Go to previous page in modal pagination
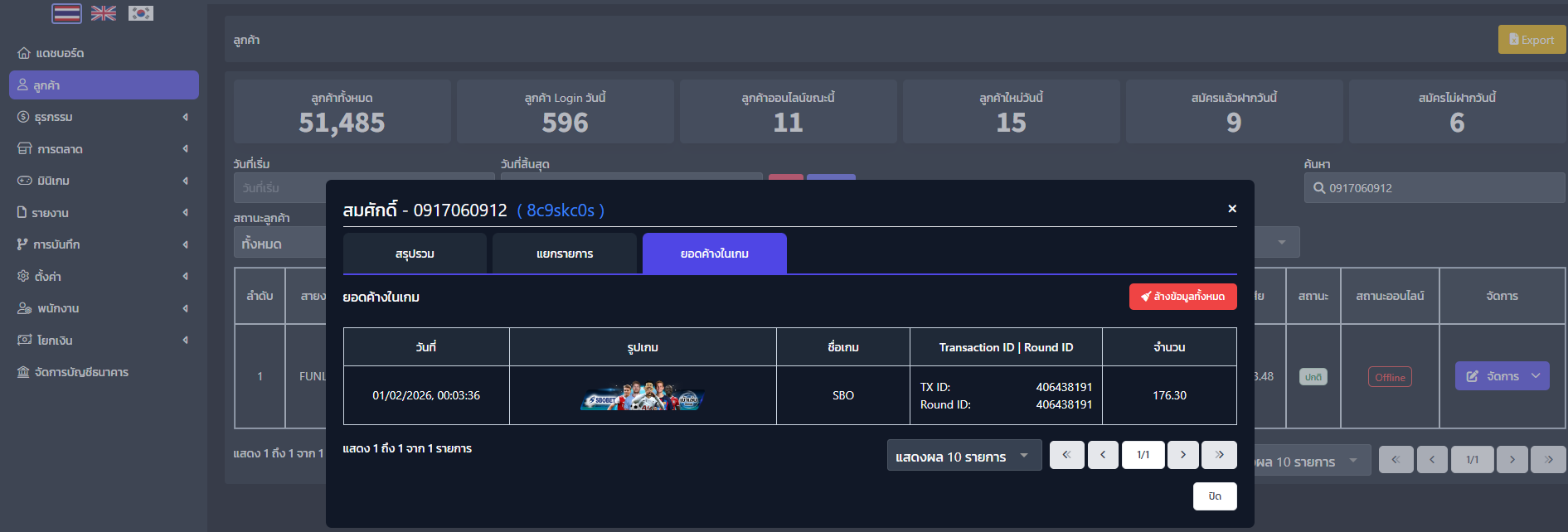 pos(1103,455)
